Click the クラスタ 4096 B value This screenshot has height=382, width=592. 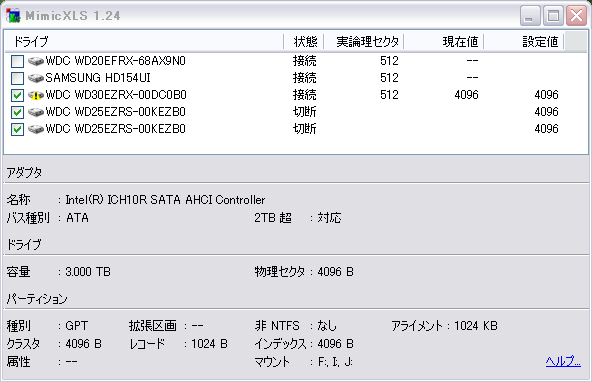pyautogui.click(x=83, y=344)
